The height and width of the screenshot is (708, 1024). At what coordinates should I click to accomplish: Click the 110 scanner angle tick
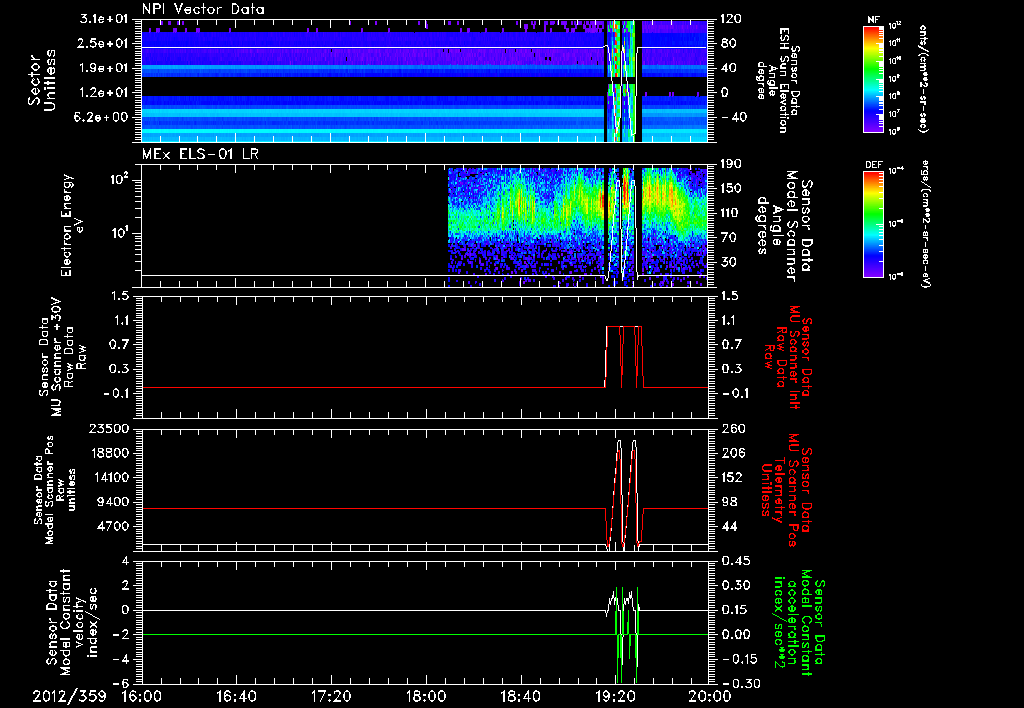[x=730, y=213]
